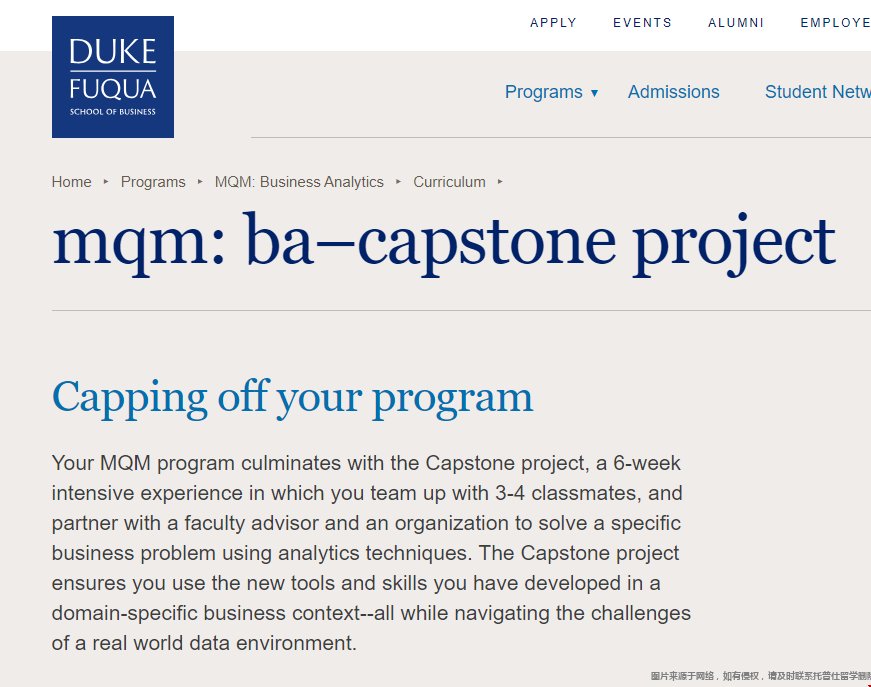Click the Duke Fuqua School of Business logo

tap(113, 77)
